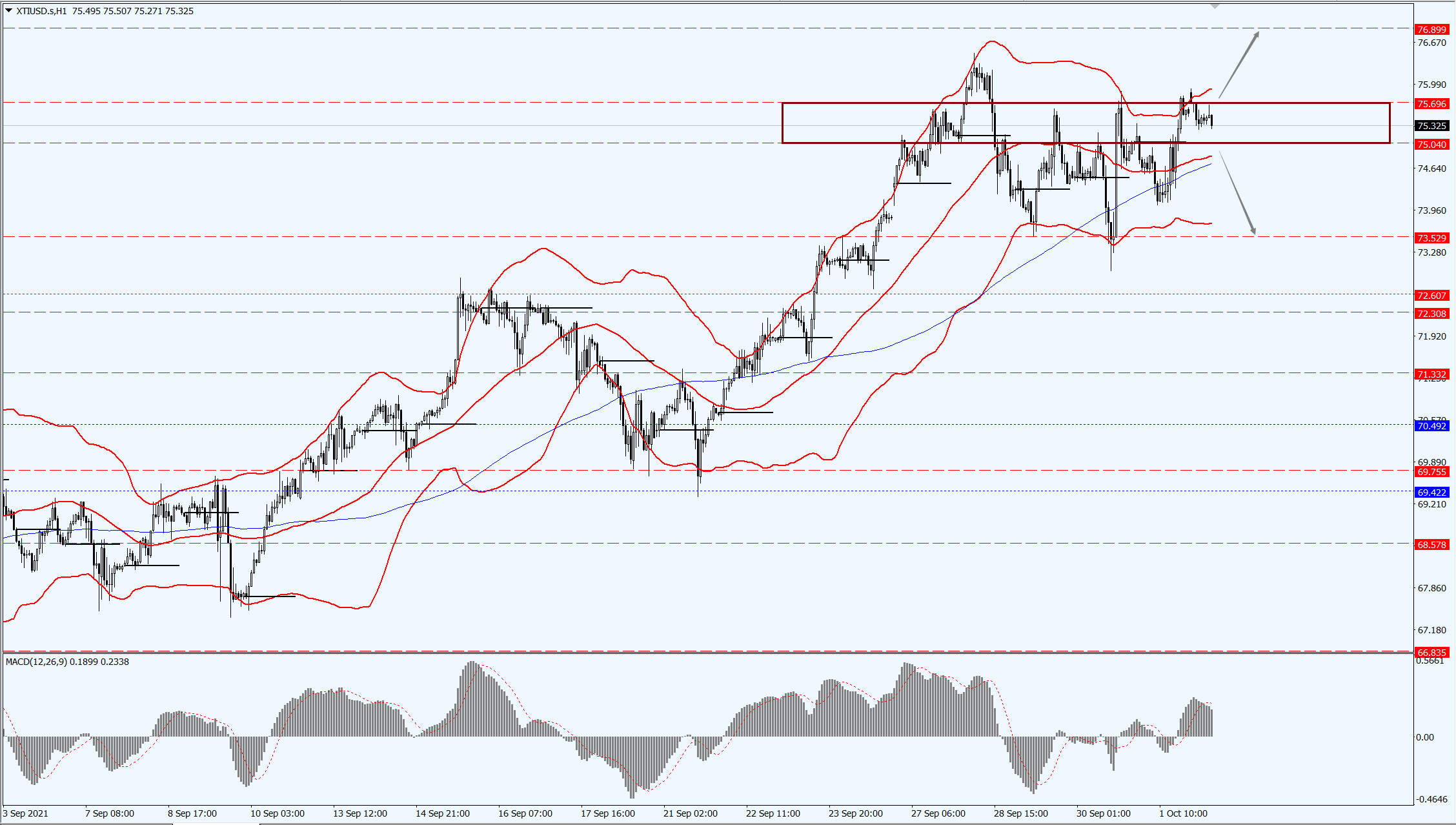This screenshot has width=1456, height=825.
Task: Click the 8 Sep 17:00 time label
Action: pyautogui.click(x=192, y=813)
